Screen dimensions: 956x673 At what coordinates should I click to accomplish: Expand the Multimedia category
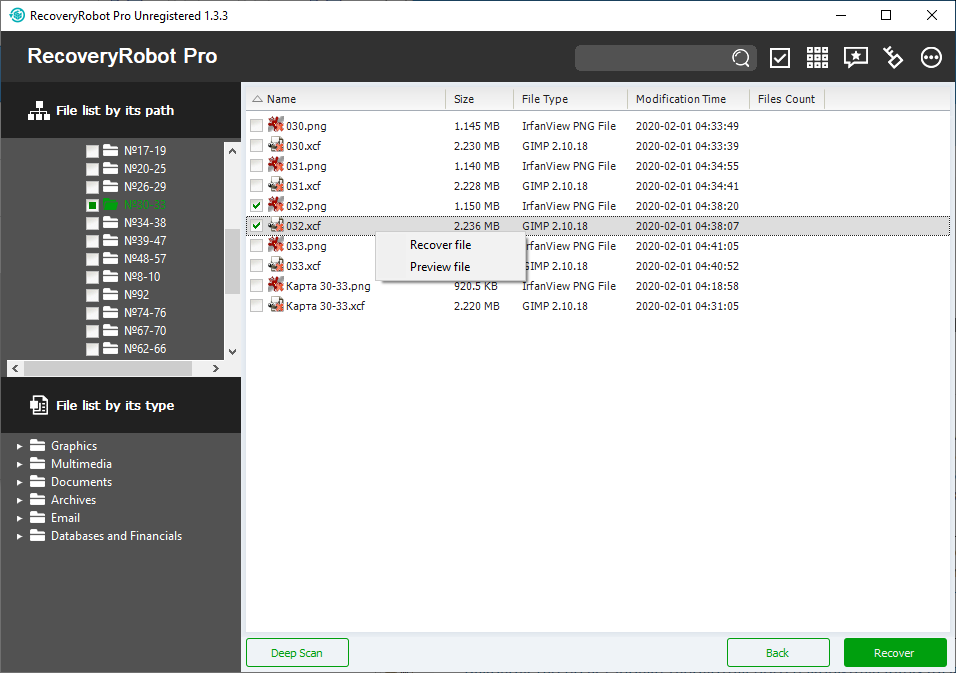click(20, 464)
